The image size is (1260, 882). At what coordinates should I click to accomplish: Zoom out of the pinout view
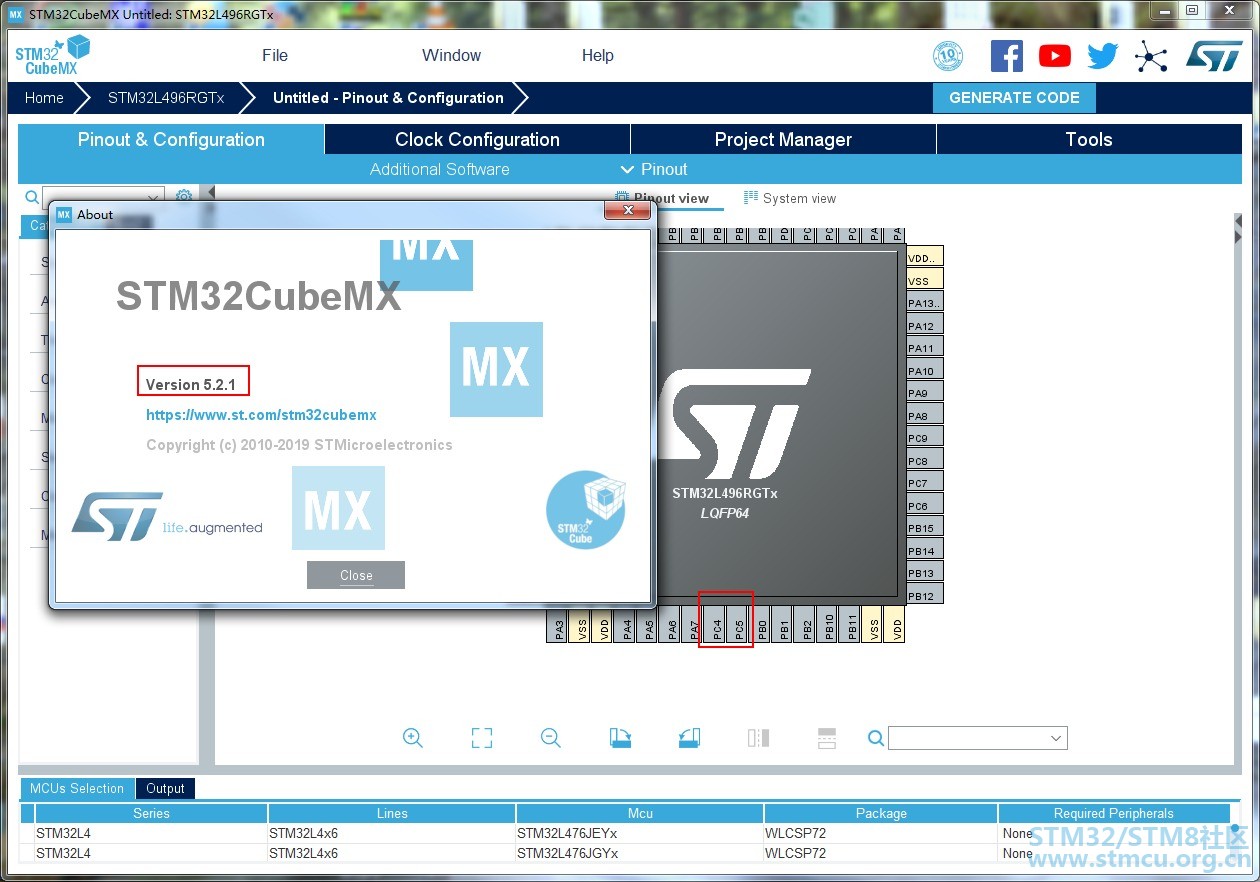click(x=551, y=738)
